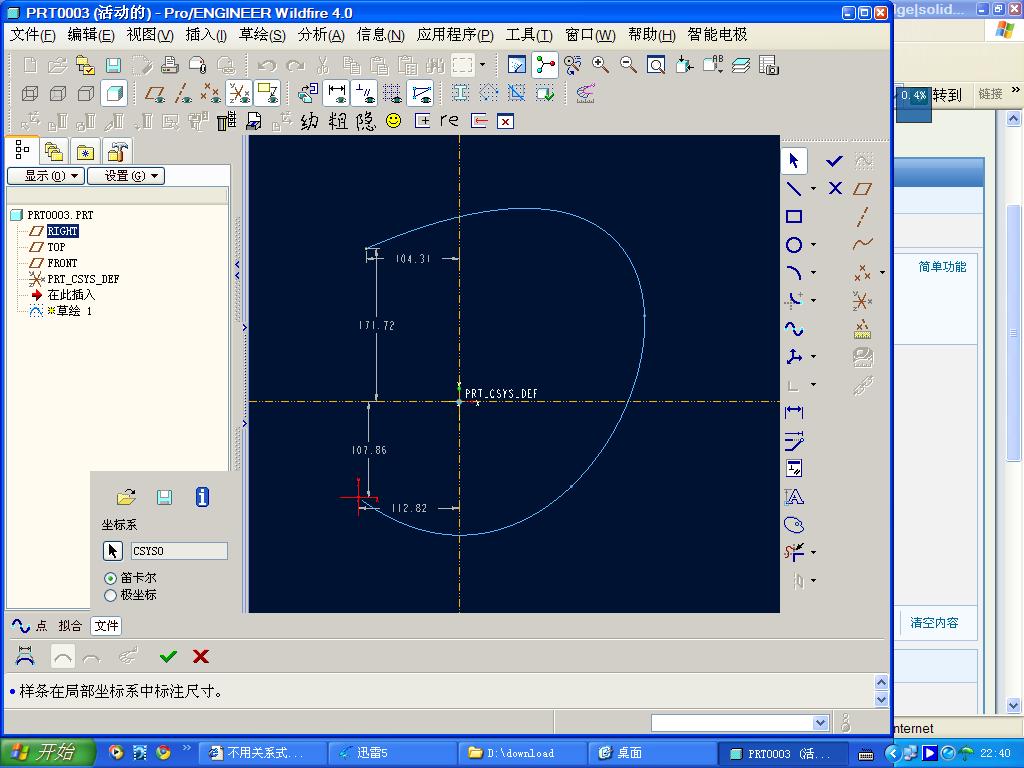The width and height of the screenshot is (1024, 768).
Task: Click the layers icon in main toolbar
Action: coord(741,65)
